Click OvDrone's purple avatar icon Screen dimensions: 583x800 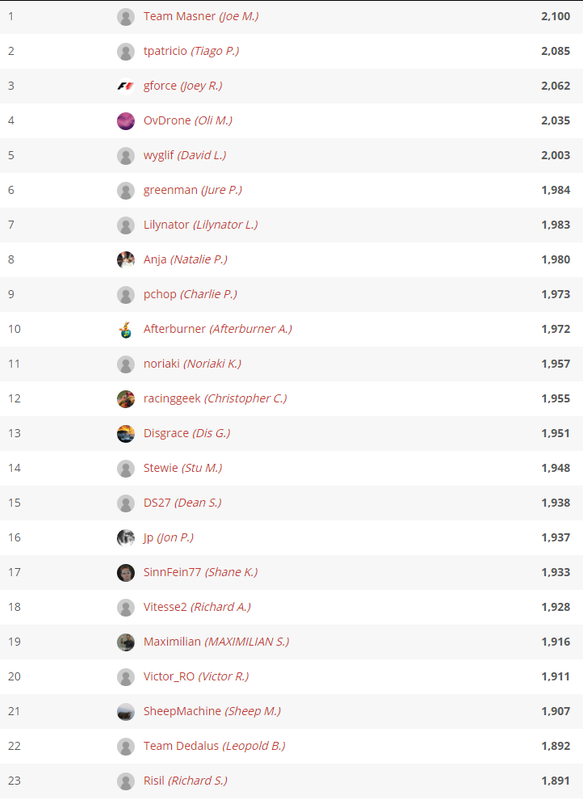125,121
